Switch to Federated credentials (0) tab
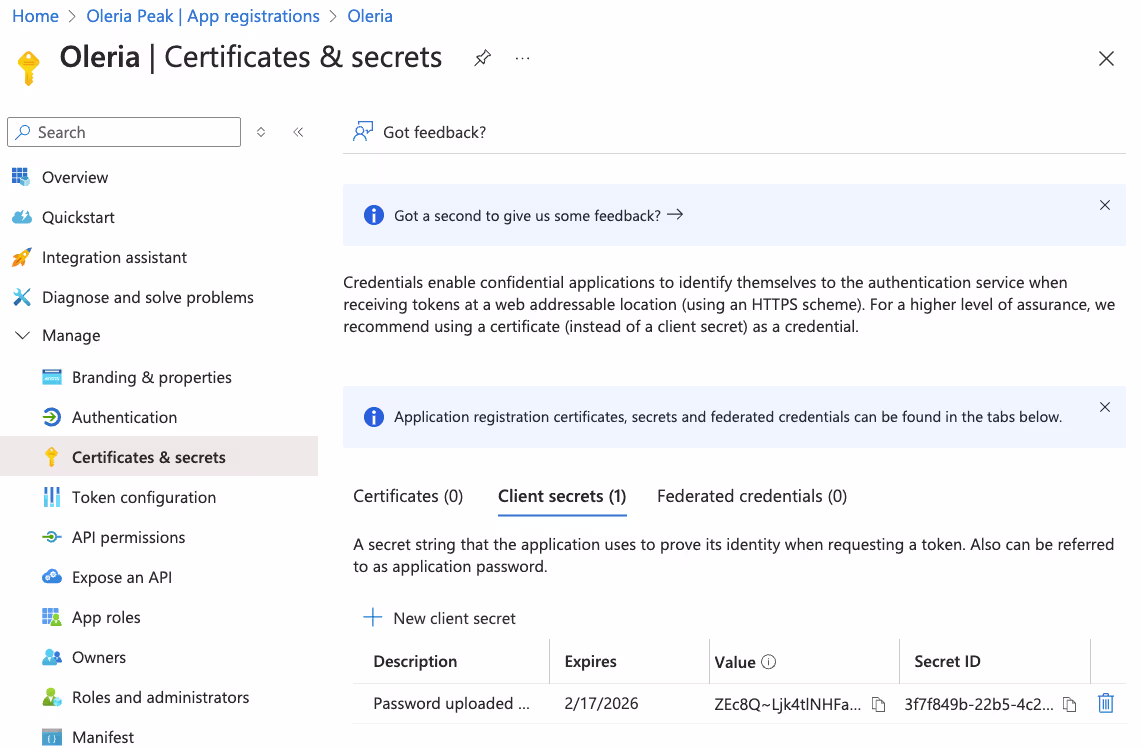This screenshot has height=748, width=1142. (752, 496)
